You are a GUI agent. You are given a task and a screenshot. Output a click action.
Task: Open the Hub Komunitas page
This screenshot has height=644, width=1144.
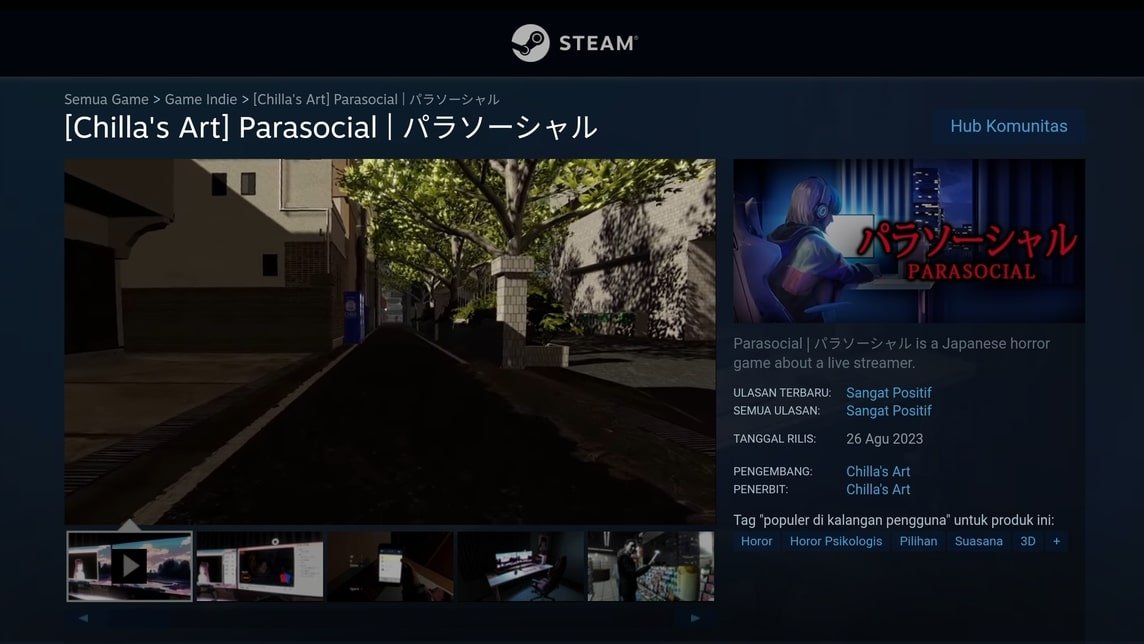click(x=1008, y=126)
